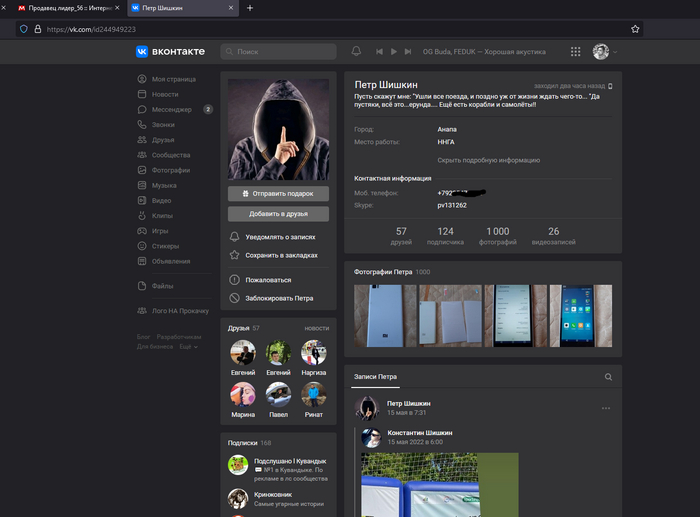
Task: Click the 'Добавить в друзья' button
Action: (278, 213)
